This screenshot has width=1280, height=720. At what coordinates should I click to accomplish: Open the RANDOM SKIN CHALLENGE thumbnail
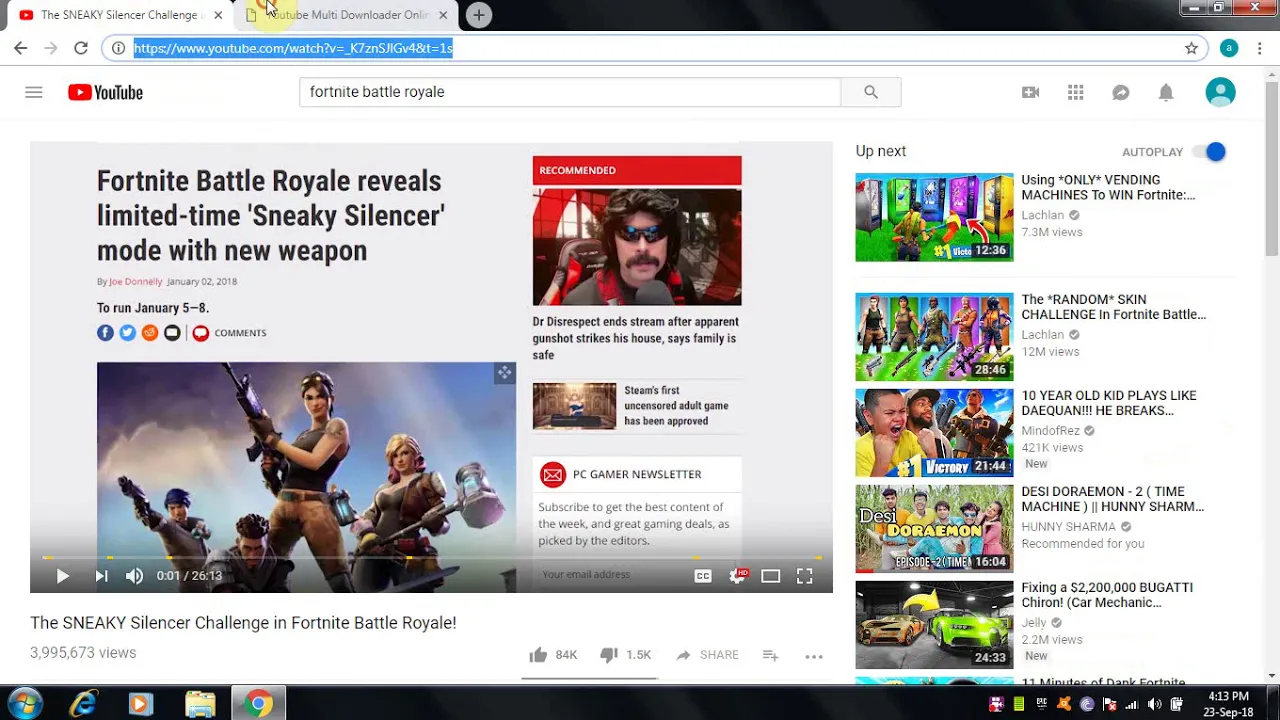coord(934,337)
